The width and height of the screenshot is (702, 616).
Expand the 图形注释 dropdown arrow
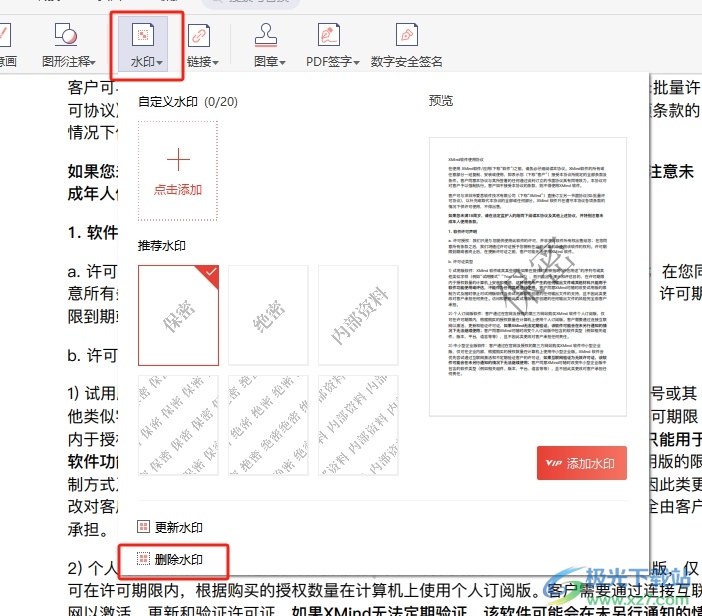coord(93,62)
